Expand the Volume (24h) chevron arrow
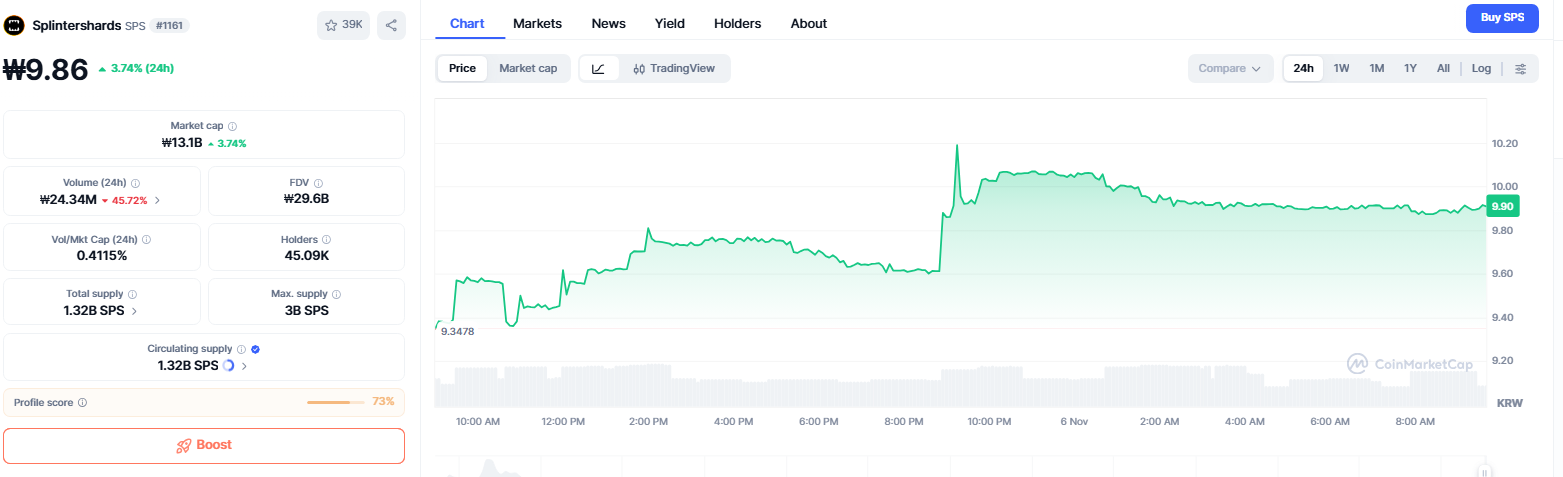This screenshot has height=477, width=1563. [157, 200]
